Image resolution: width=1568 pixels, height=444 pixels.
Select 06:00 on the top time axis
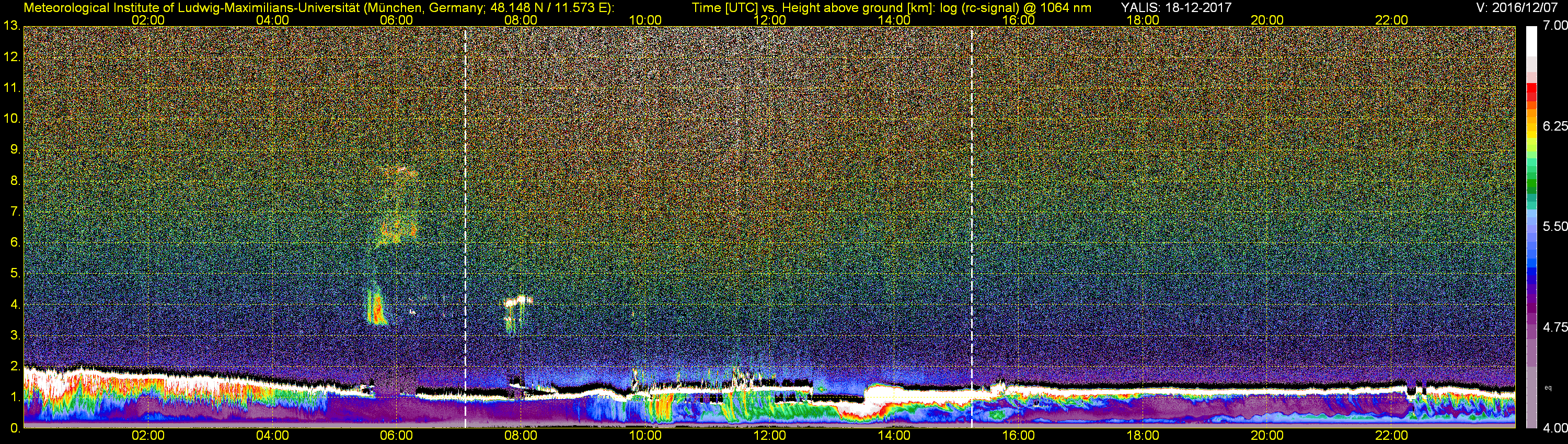396,20
